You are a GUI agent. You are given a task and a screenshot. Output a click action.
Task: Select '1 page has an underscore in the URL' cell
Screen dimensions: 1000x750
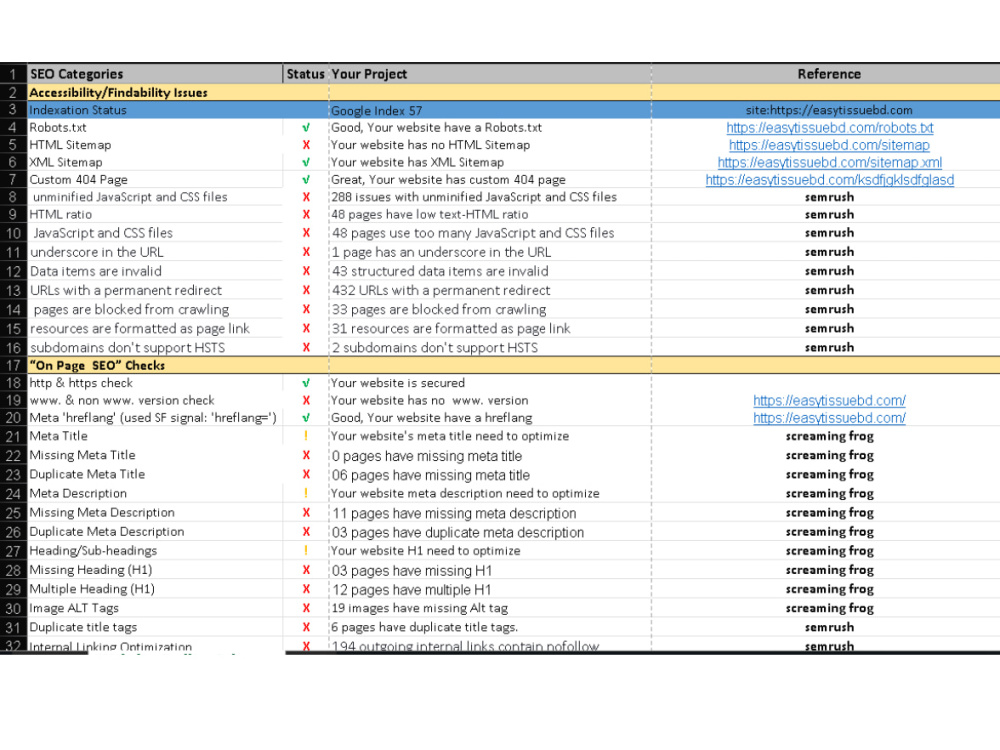[490, 252]
